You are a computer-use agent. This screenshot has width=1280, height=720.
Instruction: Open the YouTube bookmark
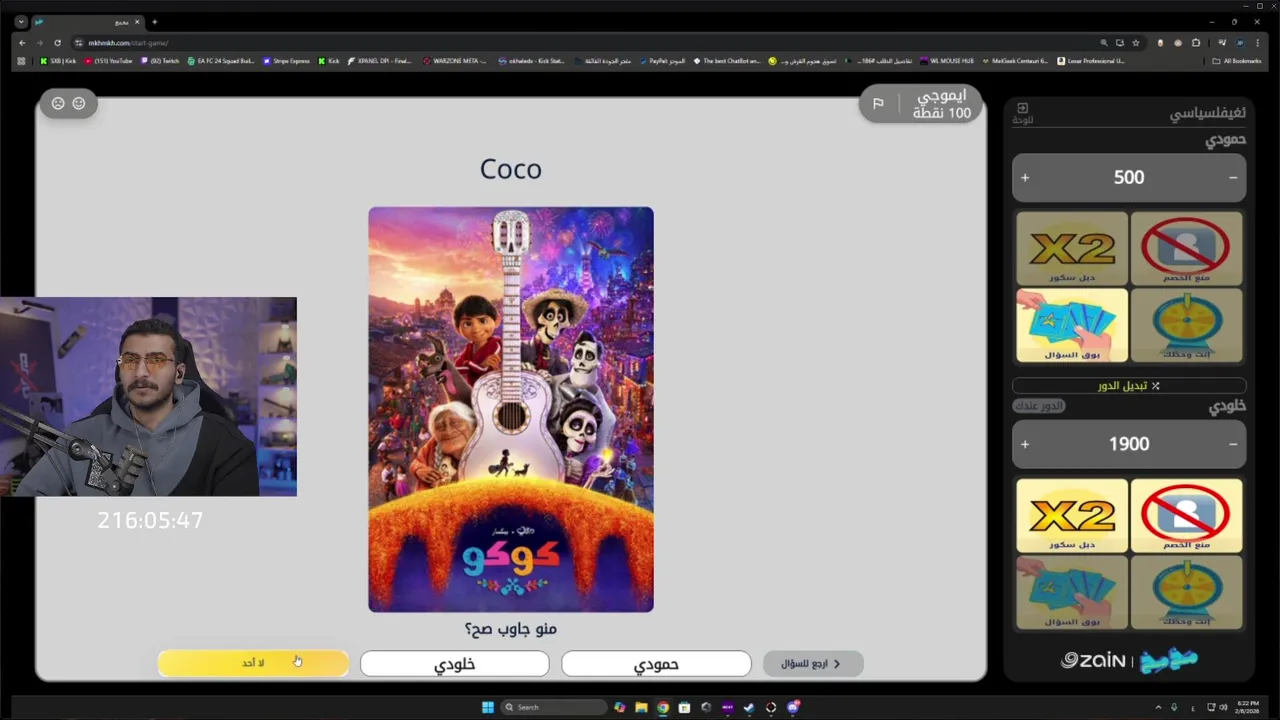pyautogui.click(x=109, y=61)
